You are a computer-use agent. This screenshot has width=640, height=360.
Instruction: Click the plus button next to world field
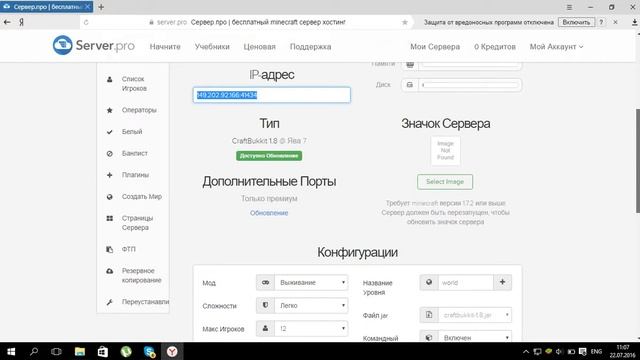(x=502, y=282)
